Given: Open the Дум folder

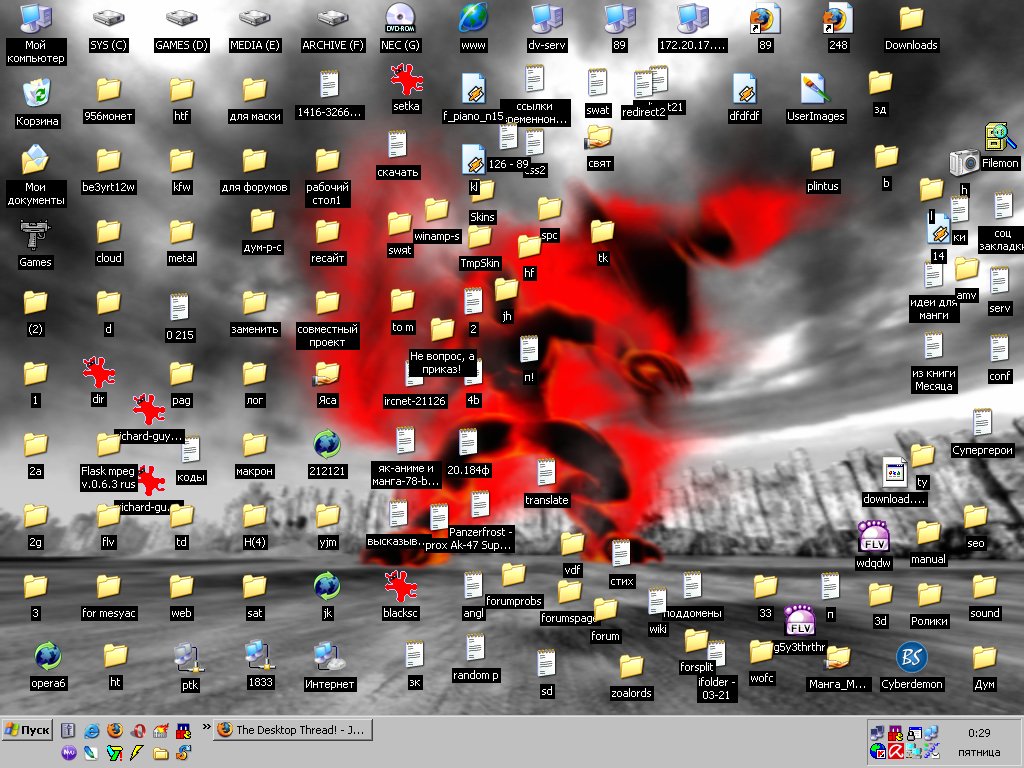Looking at the screenshot, I should pos(984,668).
